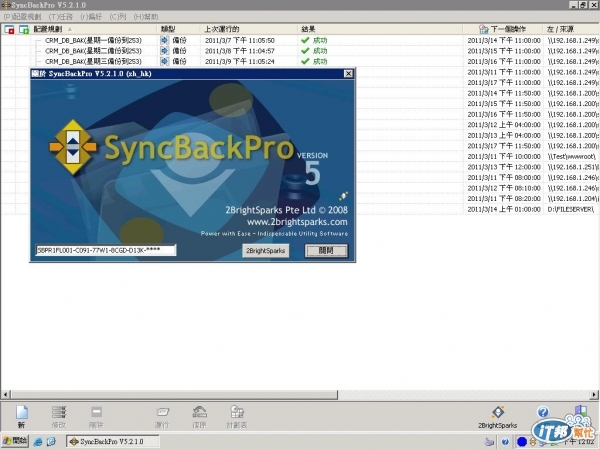Click success checkmark on 2011/3/7 run
The height and width of the screenshot is (450, 600).
(x=305, y=40)
